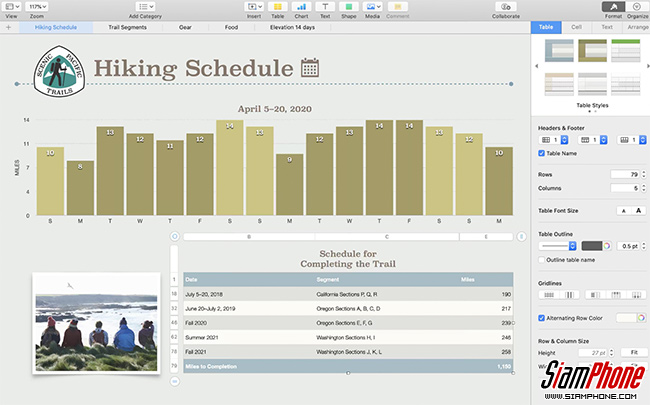Open the Insert toolbar menu
This screenshot has height=405, width=650.
(254, 7)
